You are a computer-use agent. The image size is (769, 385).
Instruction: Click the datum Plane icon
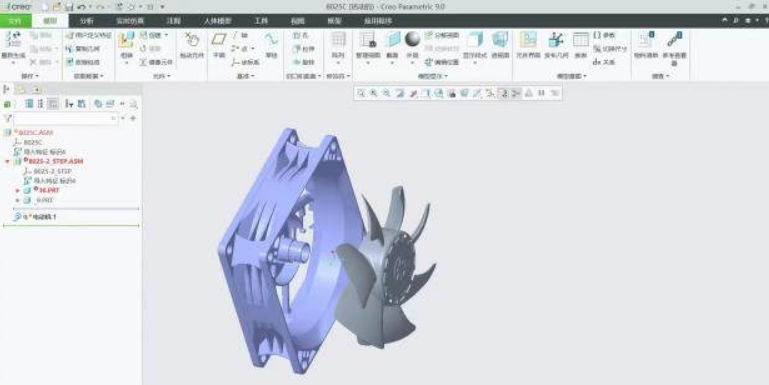click(x=219, y=40)
